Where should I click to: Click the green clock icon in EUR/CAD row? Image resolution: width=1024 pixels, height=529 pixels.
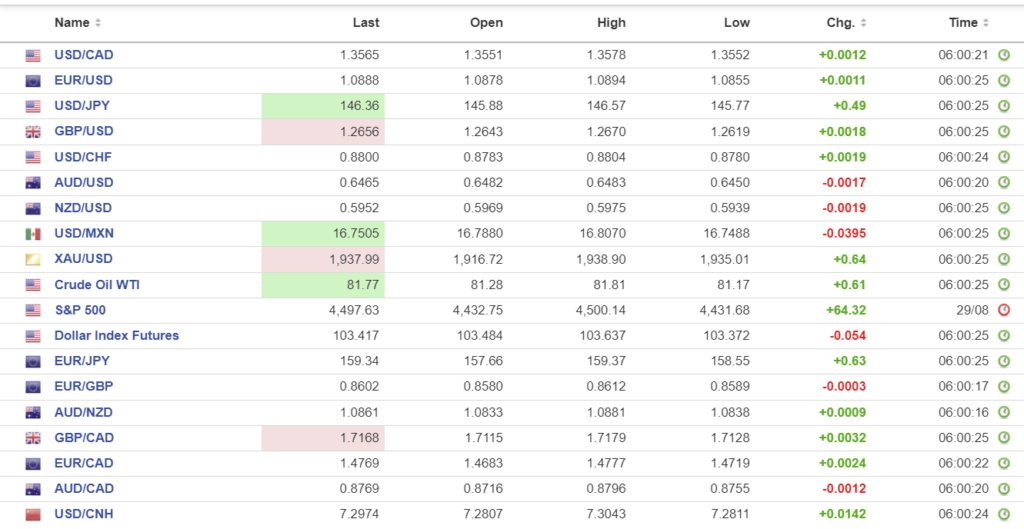point(1004,463)
